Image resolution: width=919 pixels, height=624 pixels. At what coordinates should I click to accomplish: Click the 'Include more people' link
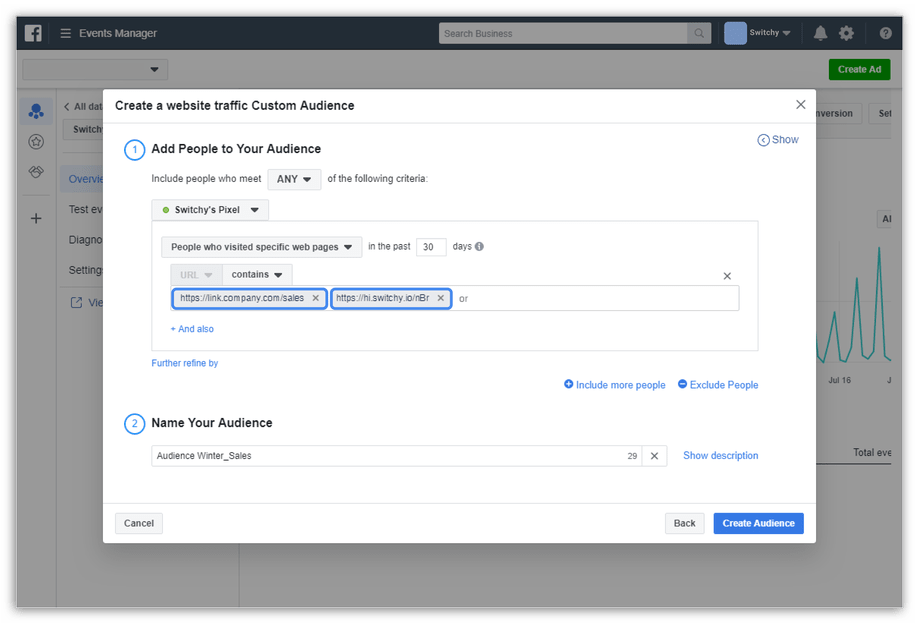pyautogui.click(x=614, y=385)
